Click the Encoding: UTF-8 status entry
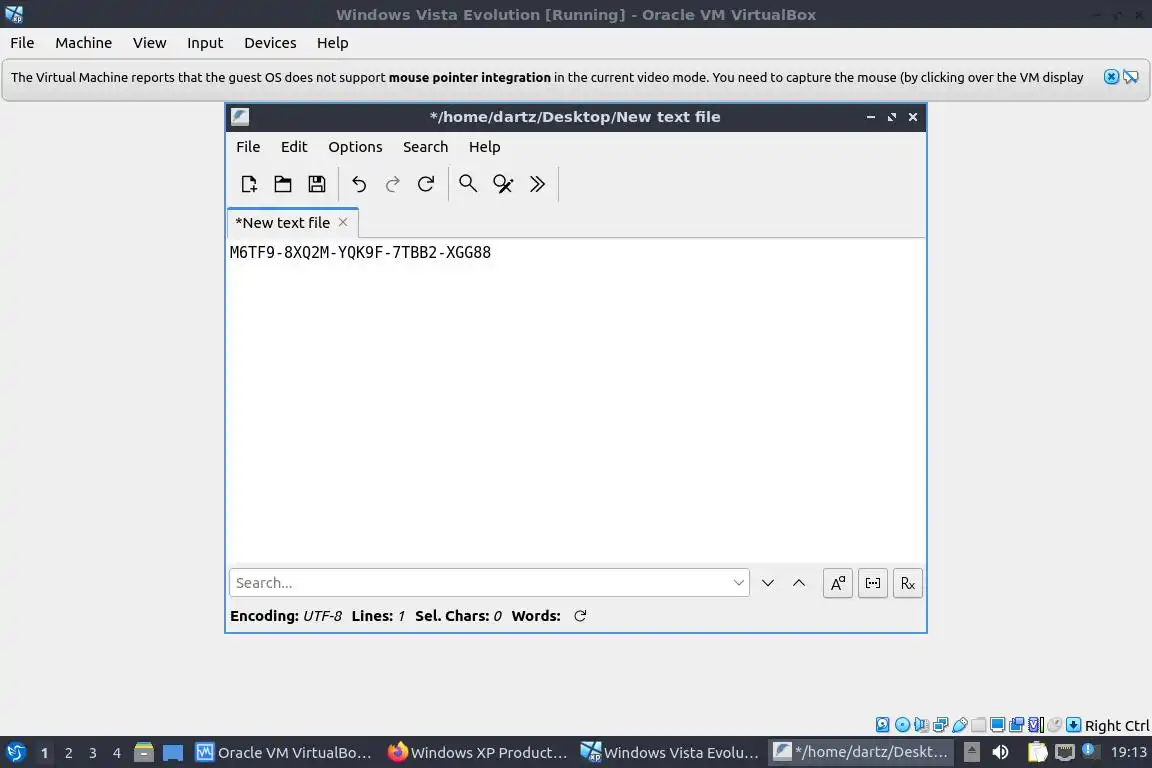Screen dimensions: 1152x768 tap(286, 616)
